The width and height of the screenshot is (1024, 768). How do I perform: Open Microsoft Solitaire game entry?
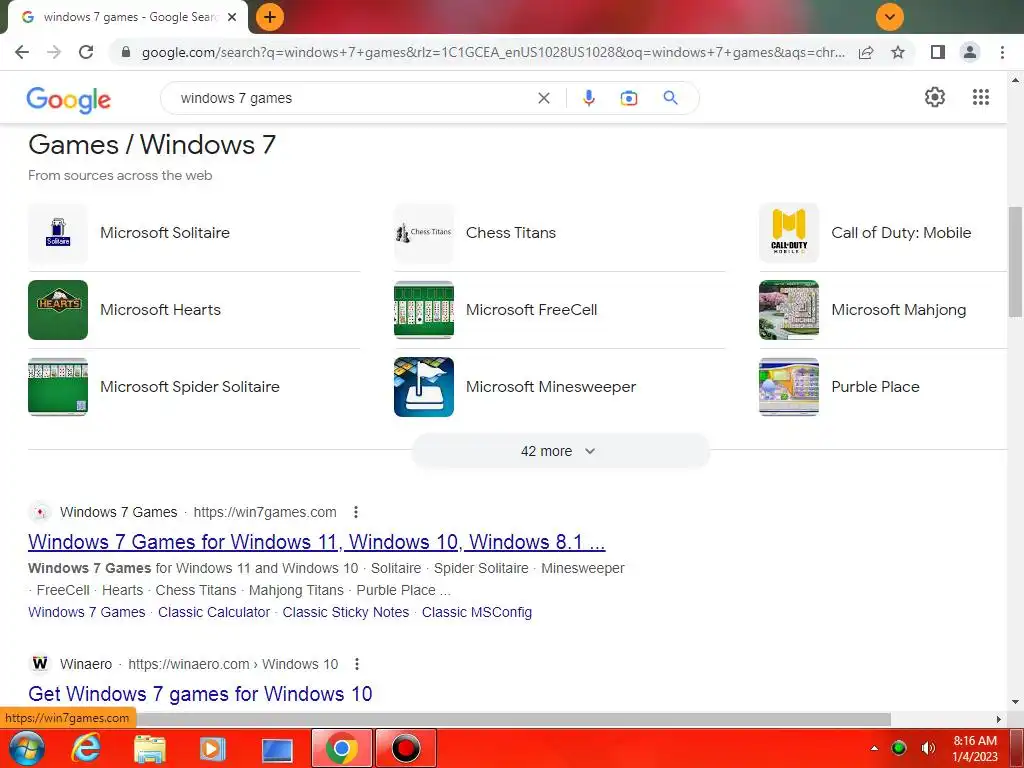point(194,233)
